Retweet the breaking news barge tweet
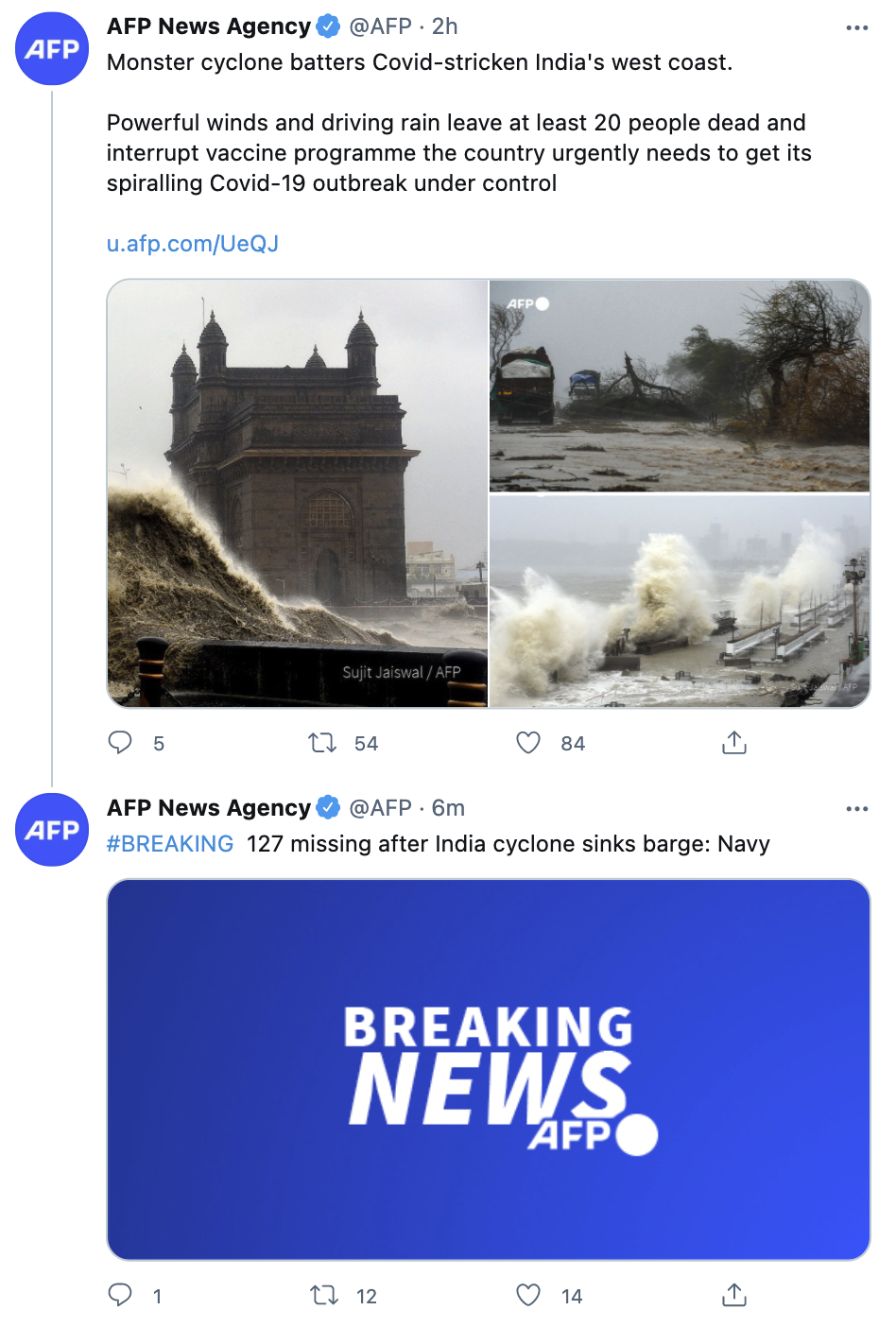Screen dimensions: 896x1327 point(324,1295)
